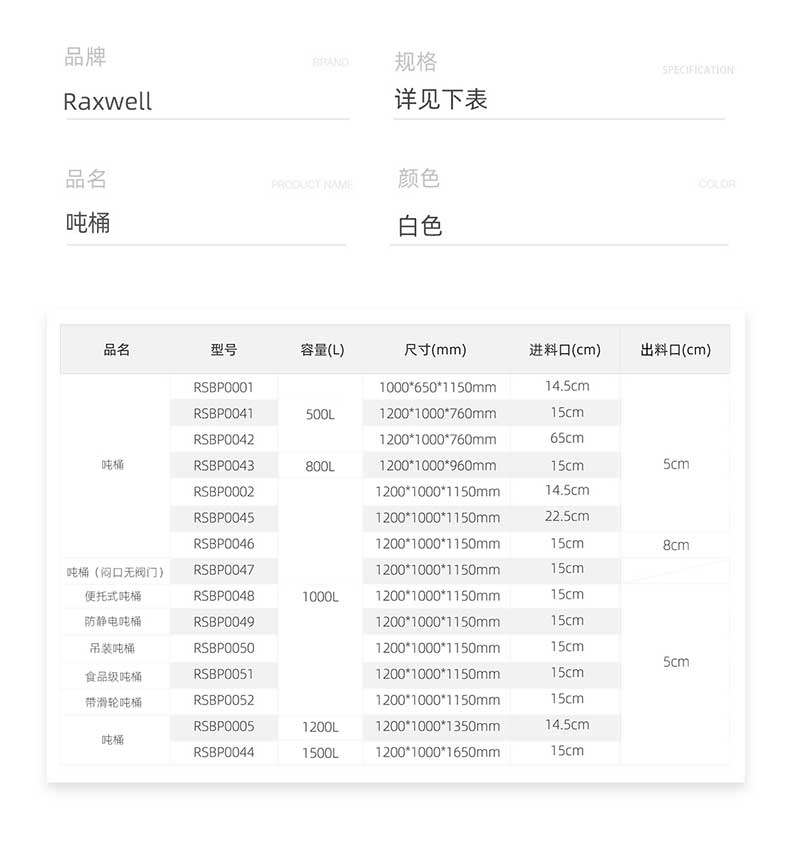Click the 进料口(cm) column header
This screenshot has width=790, height=856.
[x=565, y=350]
